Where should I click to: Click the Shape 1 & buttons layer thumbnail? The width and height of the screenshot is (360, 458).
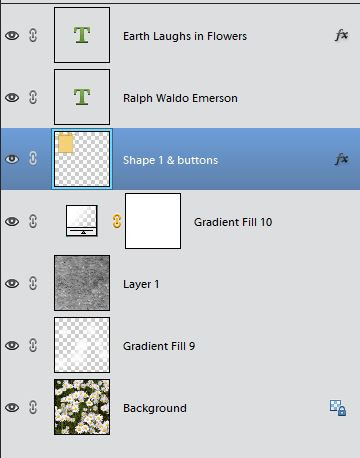click(82, 159)
